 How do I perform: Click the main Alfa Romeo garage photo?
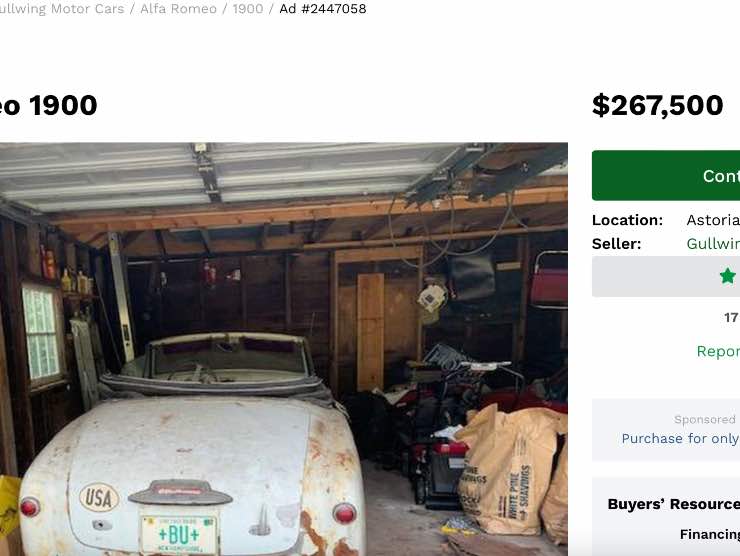pyautogui.click(x=284, y=349)
